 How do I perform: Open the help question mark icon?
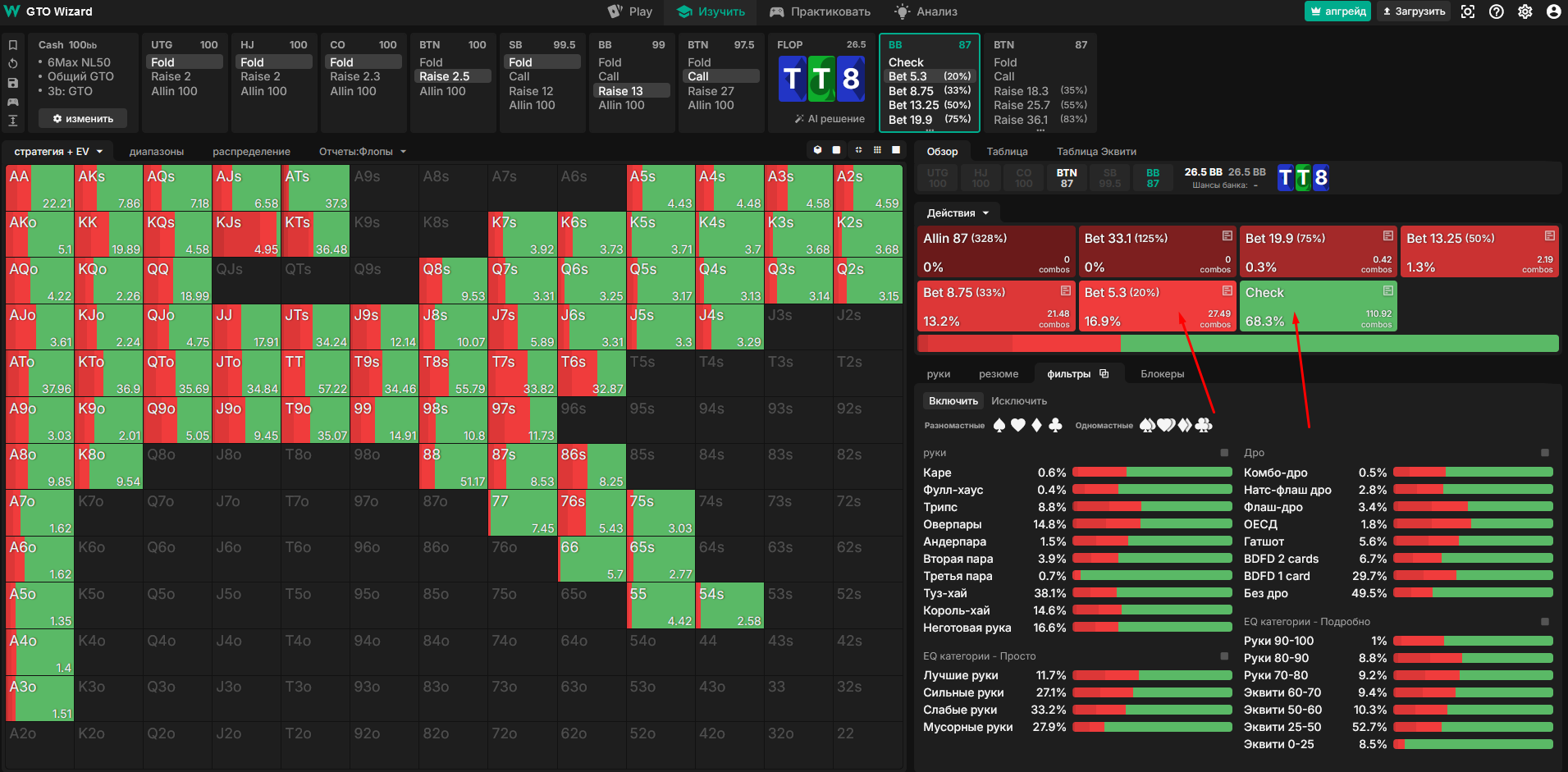pyautogui.click(x=1497, y=11)
